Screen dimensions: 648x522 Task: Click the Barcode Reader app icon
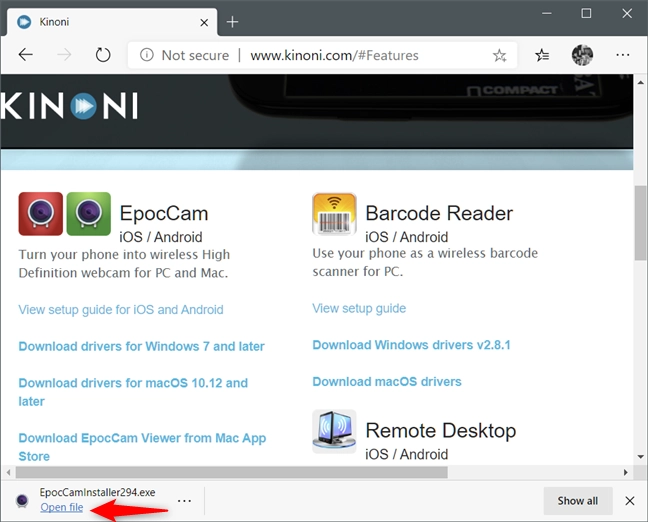[334, 214]
